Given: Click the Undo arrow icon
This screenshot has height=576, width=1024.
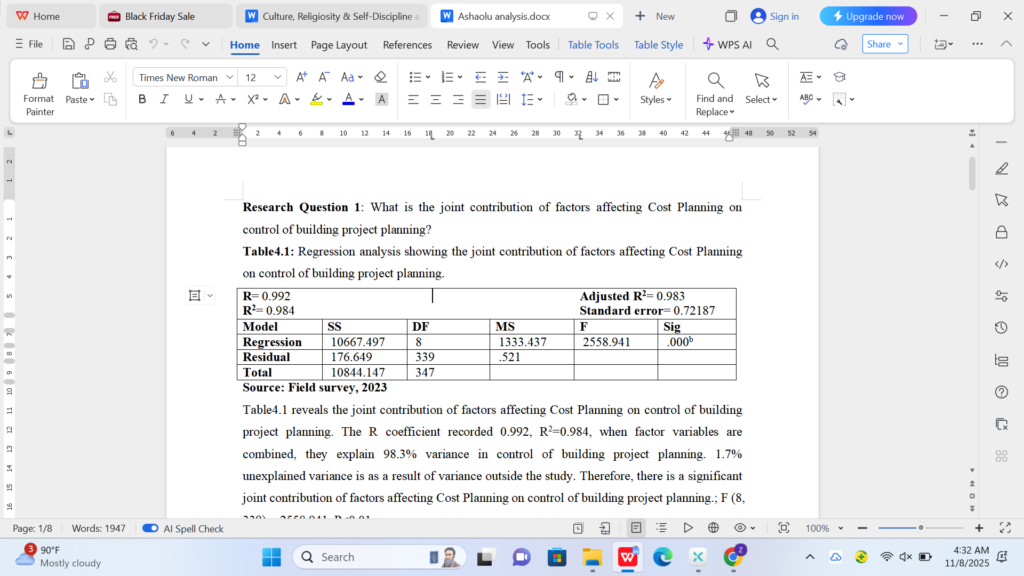Looking at the screenshot, I should (153, 44).
